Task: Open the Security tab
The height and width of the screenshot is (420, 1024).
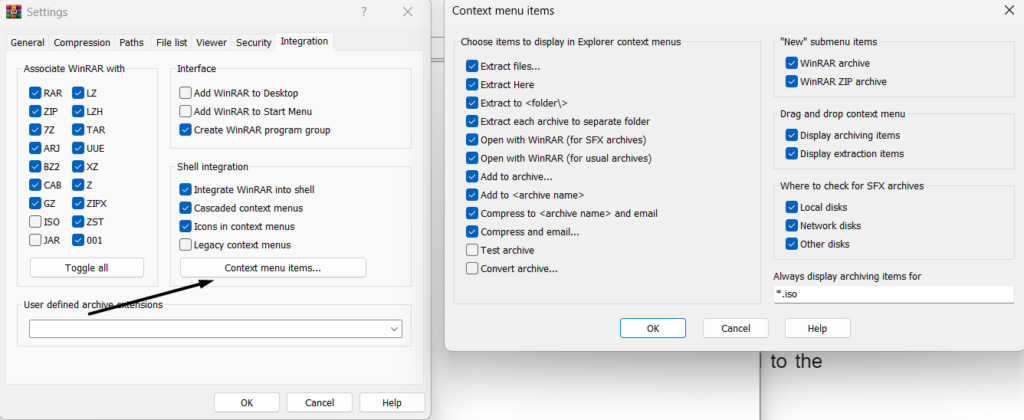Action: 253,43
